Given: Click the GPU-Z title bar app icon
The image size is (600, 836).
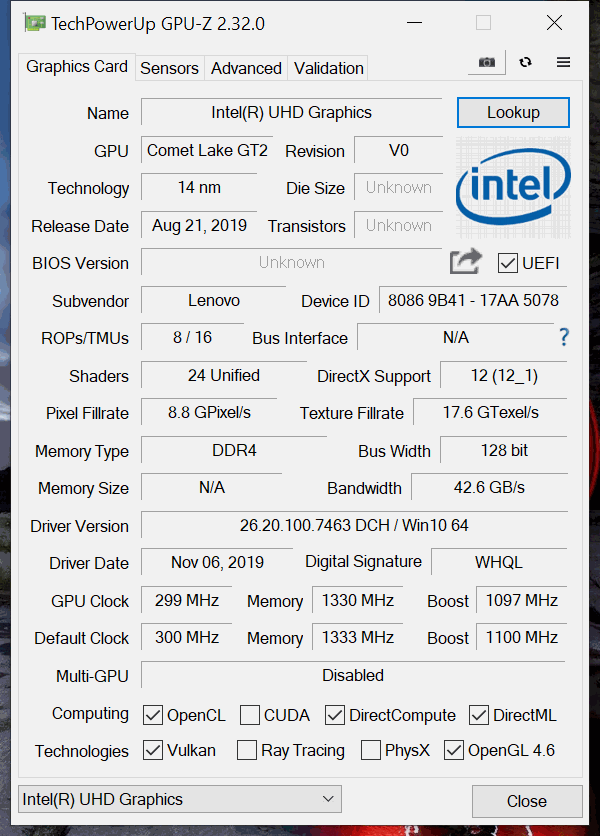Looking at the screenshot, I should click(x=35, y=23).
